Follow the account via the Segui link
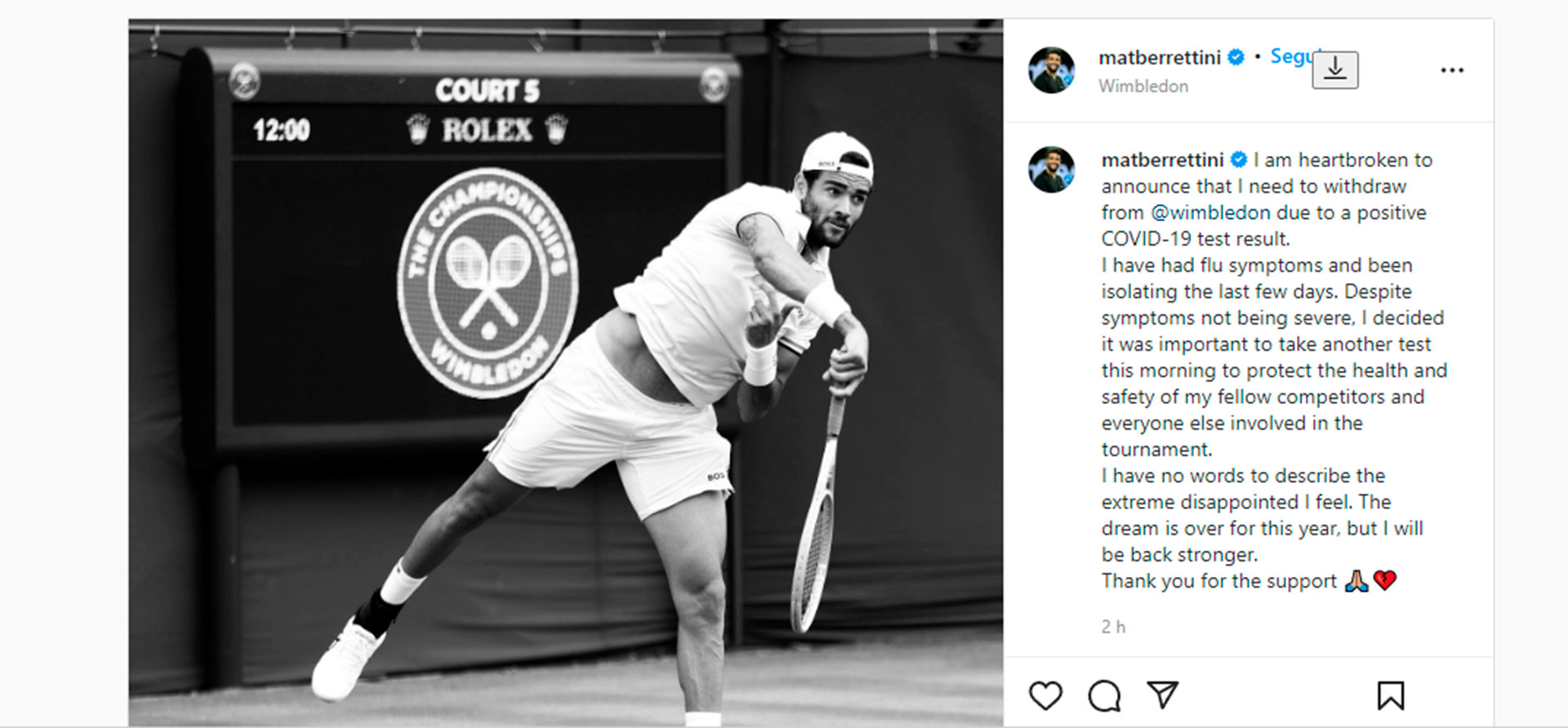1568x728 pixels. pos(1292,56)
